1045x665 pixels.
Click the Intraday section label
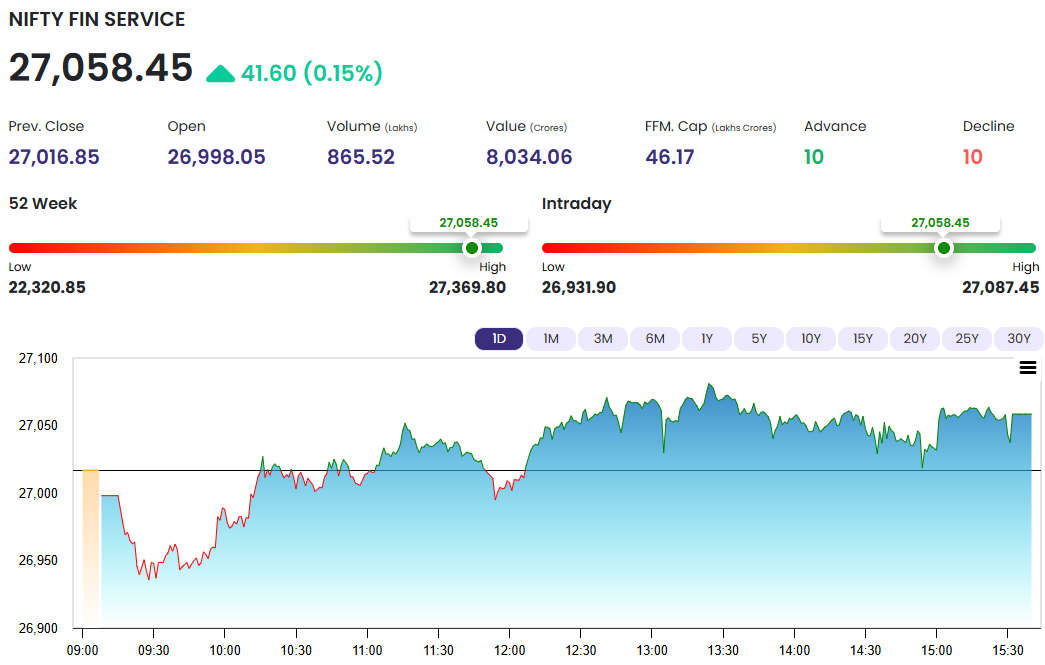(x=576, y=203)
